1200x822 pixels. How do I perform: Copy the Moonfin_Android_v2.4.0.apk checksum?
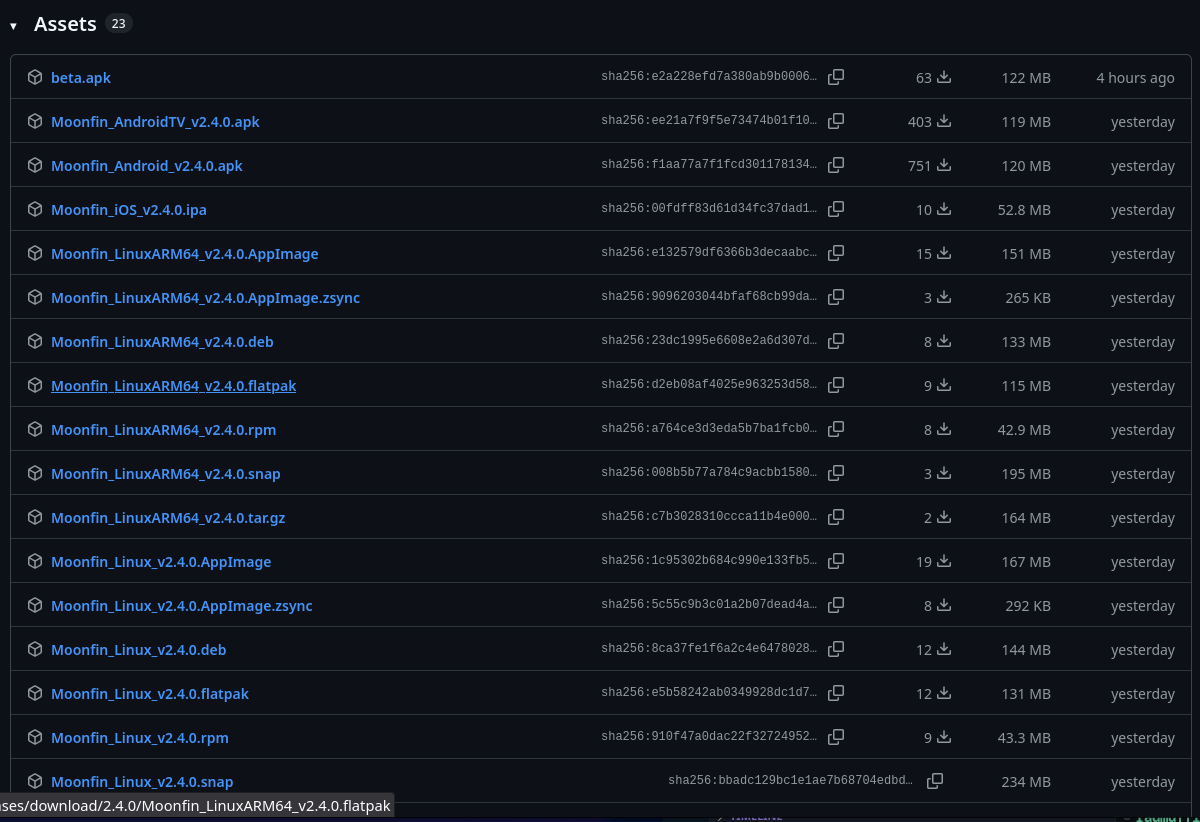pos(836,165)
